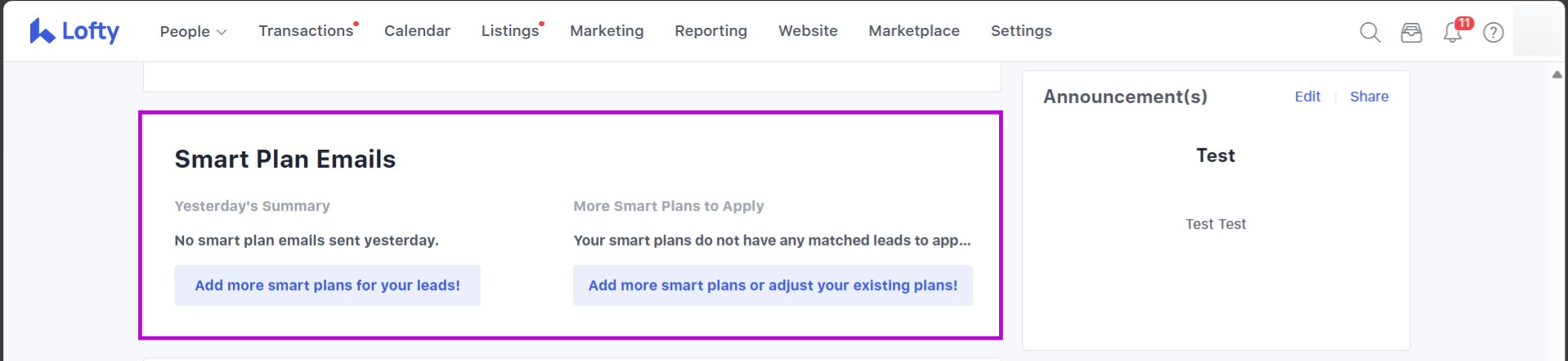The height and width of the screenshot is (361, 1568).
Task: Click Add more smart plans or adjust existing plans
Action: click(x=773, y=286)
